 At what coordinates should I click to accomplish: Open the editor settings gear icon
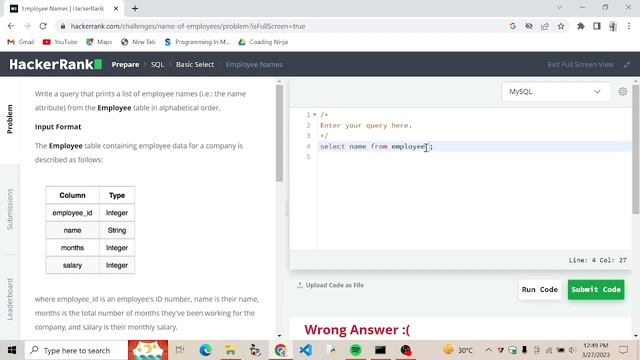622,91
